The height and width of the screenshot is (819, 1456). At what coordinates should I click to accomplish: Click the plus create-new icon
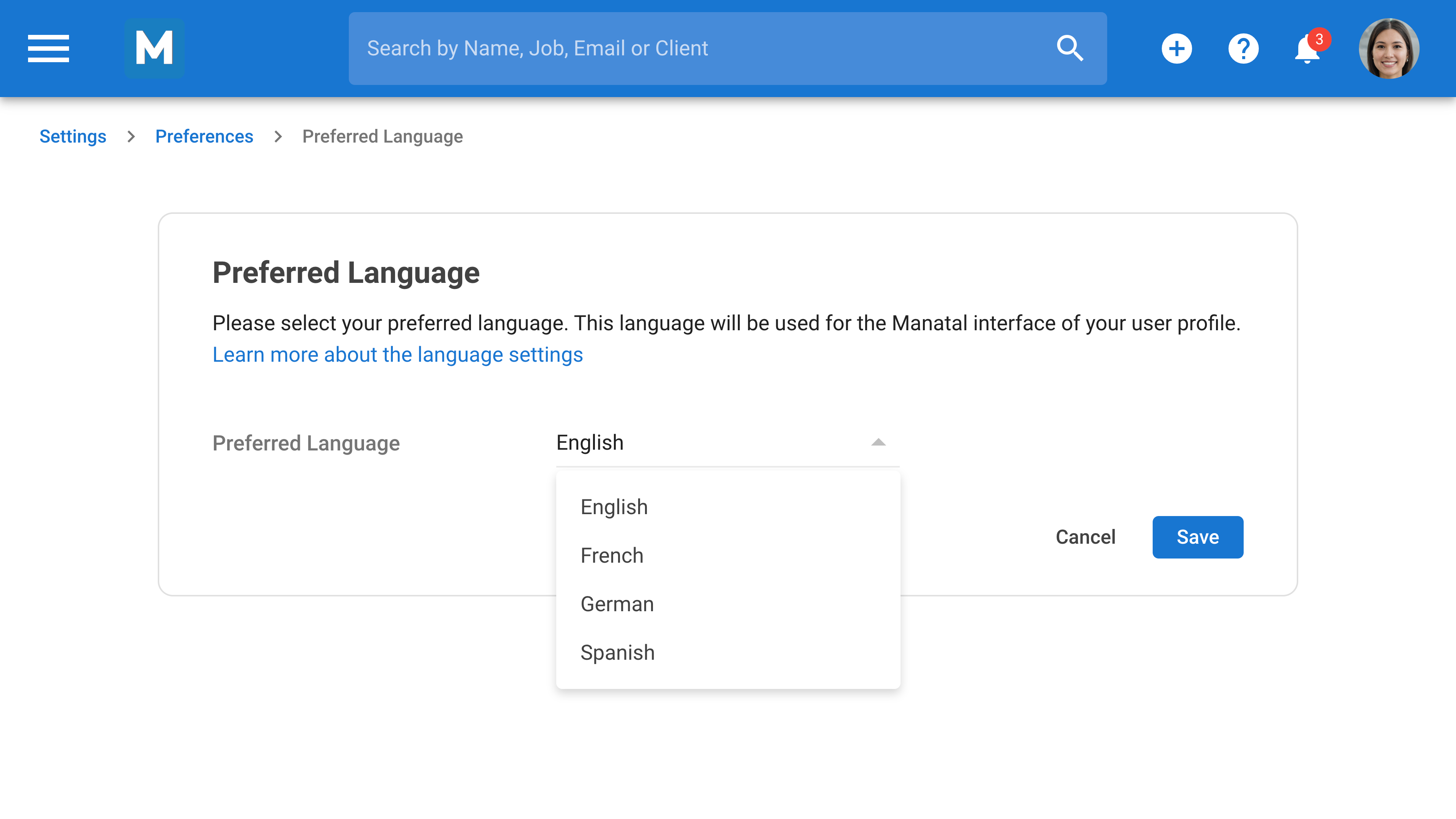point(1177,49)
